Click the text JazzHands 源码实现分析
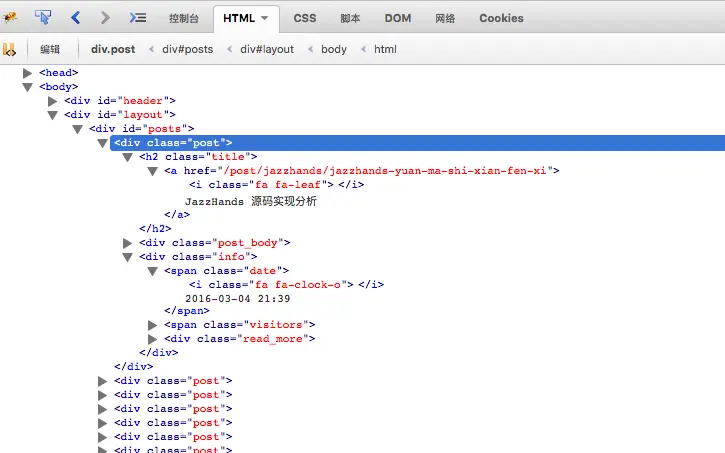Image resolution: width=725 pixels, height=453 pixels. [251, 201]
